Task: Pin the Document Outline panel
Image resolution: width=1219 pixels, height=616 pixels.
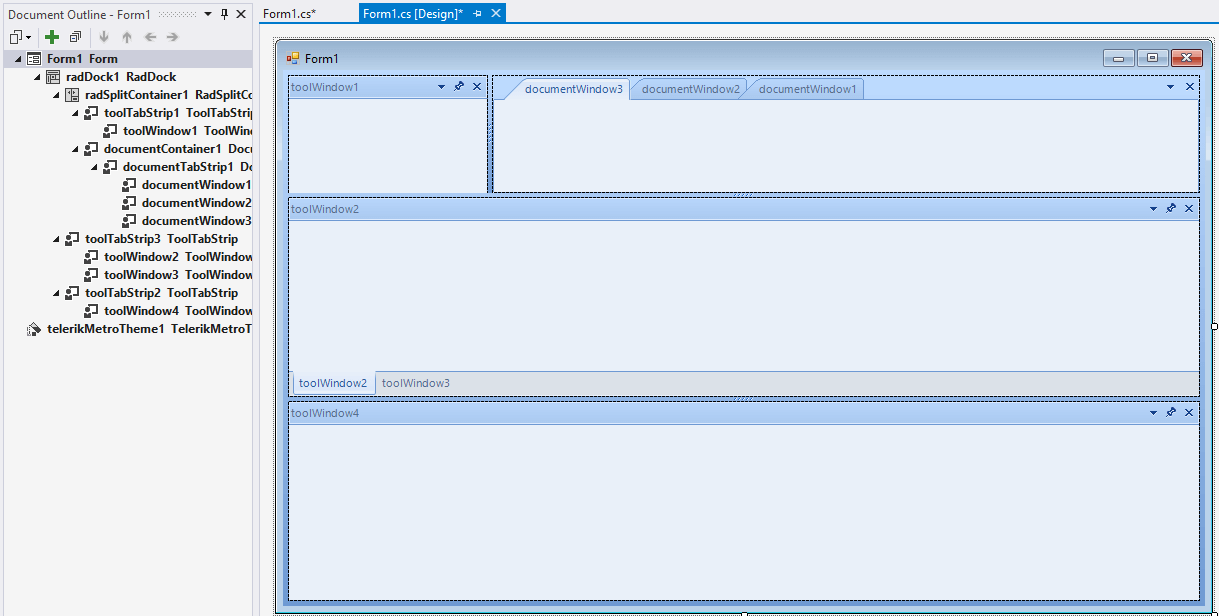Action: click(x=224, y=14)
